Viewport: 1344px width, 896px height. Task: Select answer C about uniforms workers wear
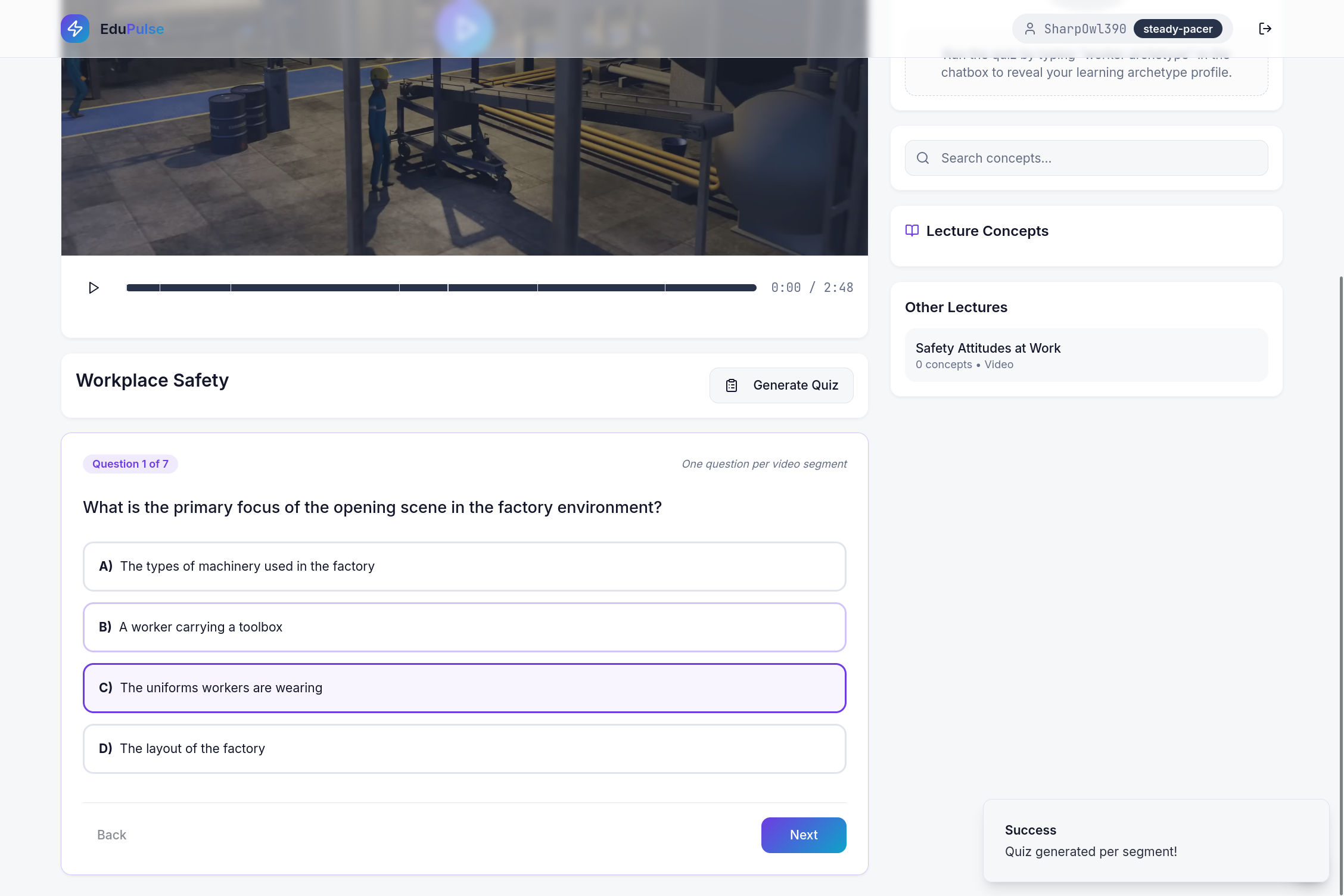tap(464, 687)
